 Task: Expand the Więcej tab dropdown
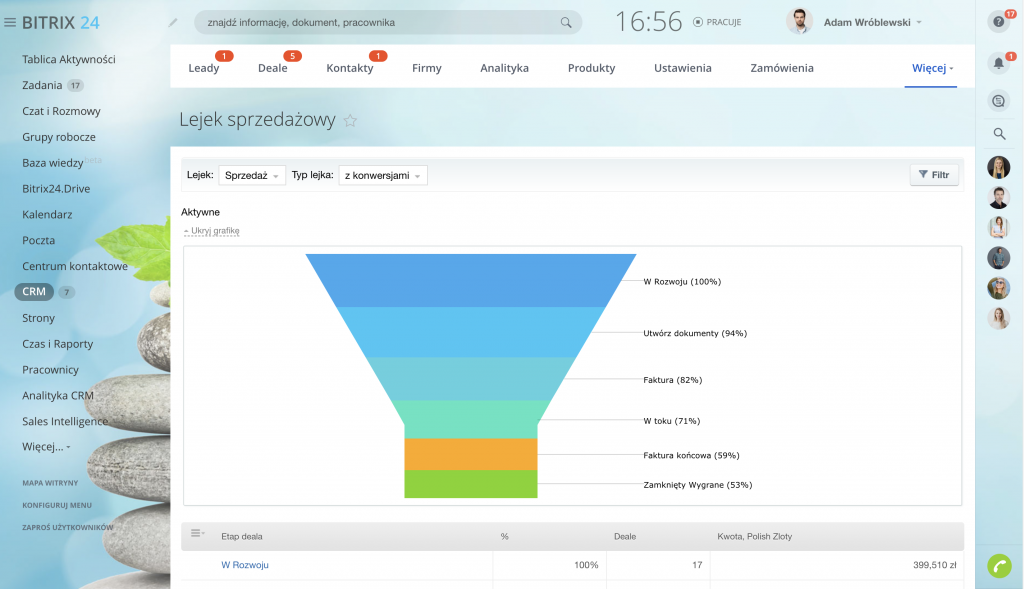932,68
